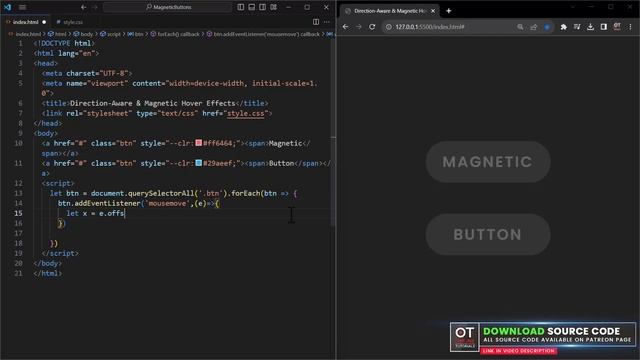Toggle bottom panel layout icon in VS Code

coord(252,7)
